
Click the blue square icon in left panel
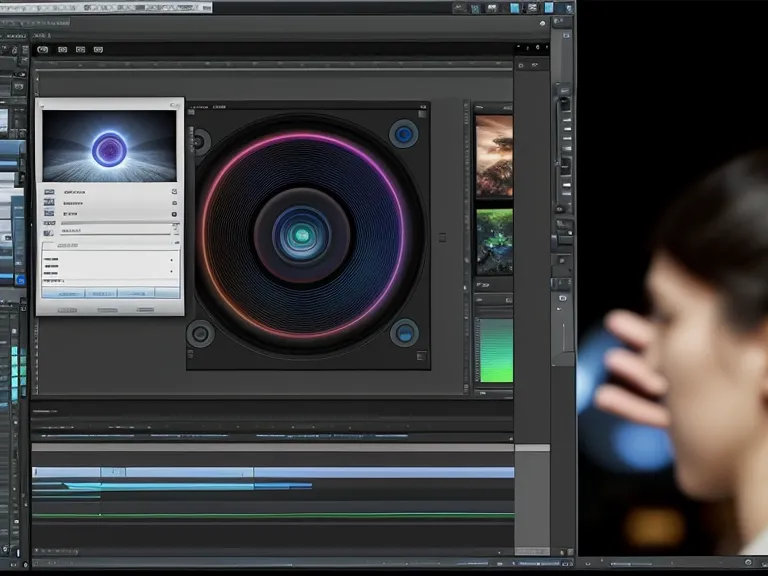21,281
